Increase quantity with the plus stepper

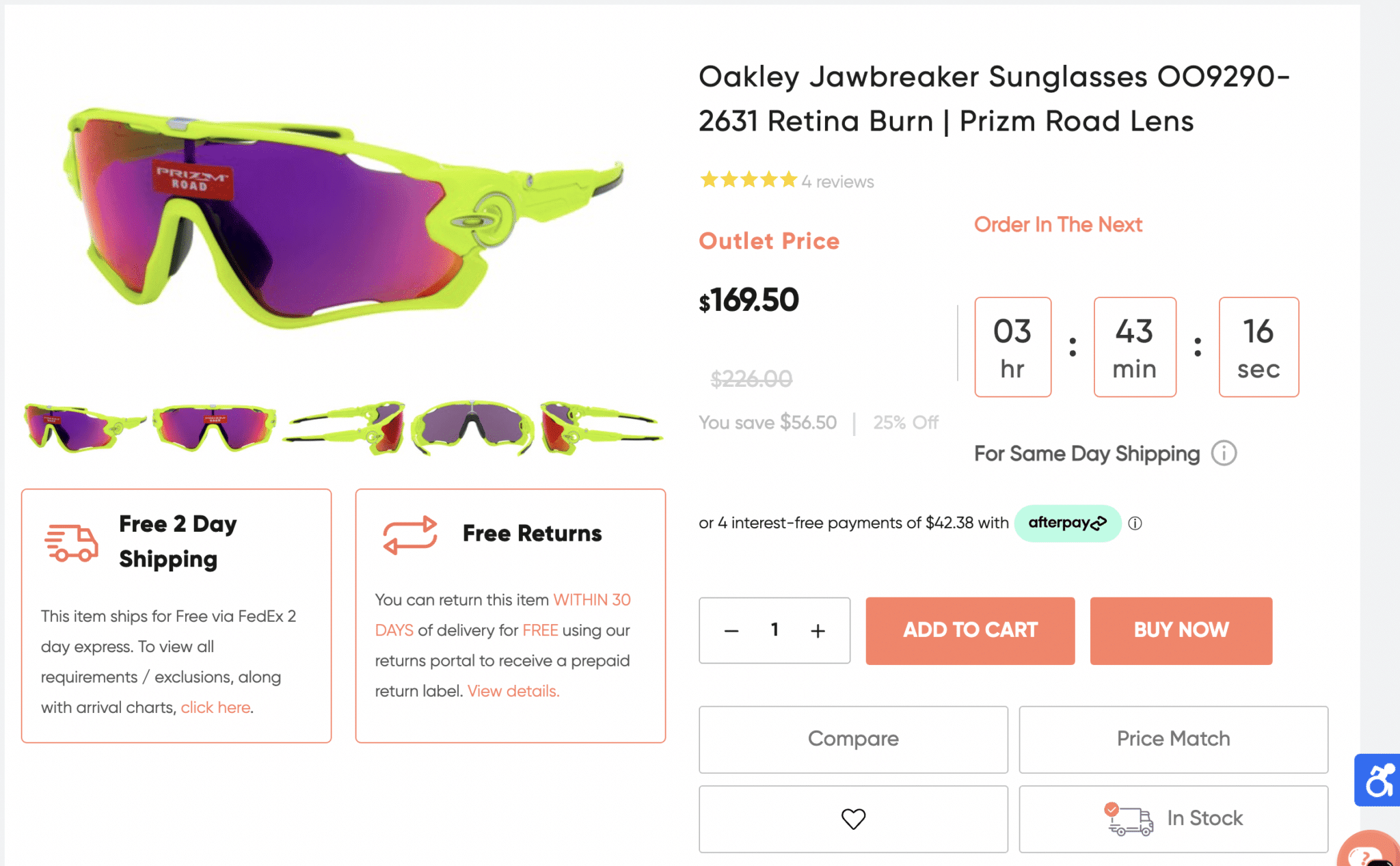coord(818,631)
